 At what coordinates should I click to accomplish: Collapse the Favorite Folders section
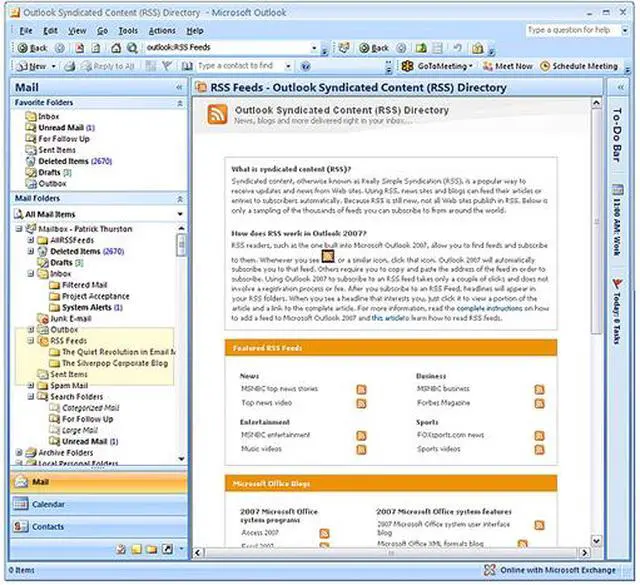coord(180,103)
